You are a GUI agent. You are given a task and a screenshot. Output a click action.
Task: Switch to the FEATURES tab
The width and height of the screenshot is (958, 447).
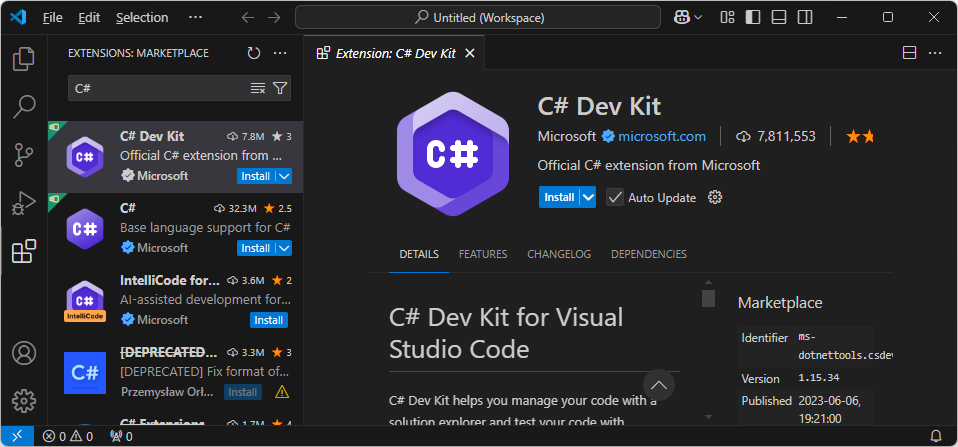[x=483, y=254]
